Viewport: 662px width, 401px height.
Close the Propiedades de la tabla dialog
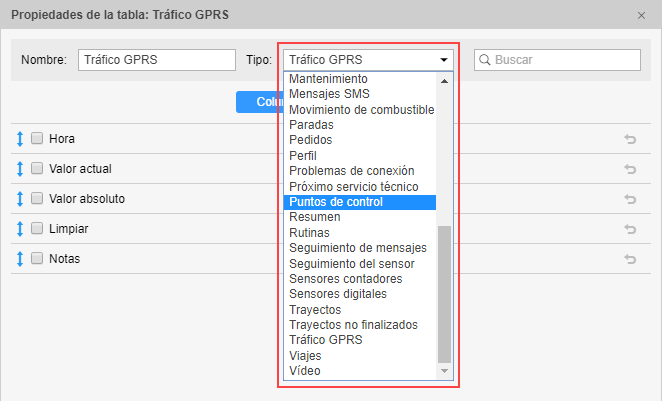coord(641,16)
